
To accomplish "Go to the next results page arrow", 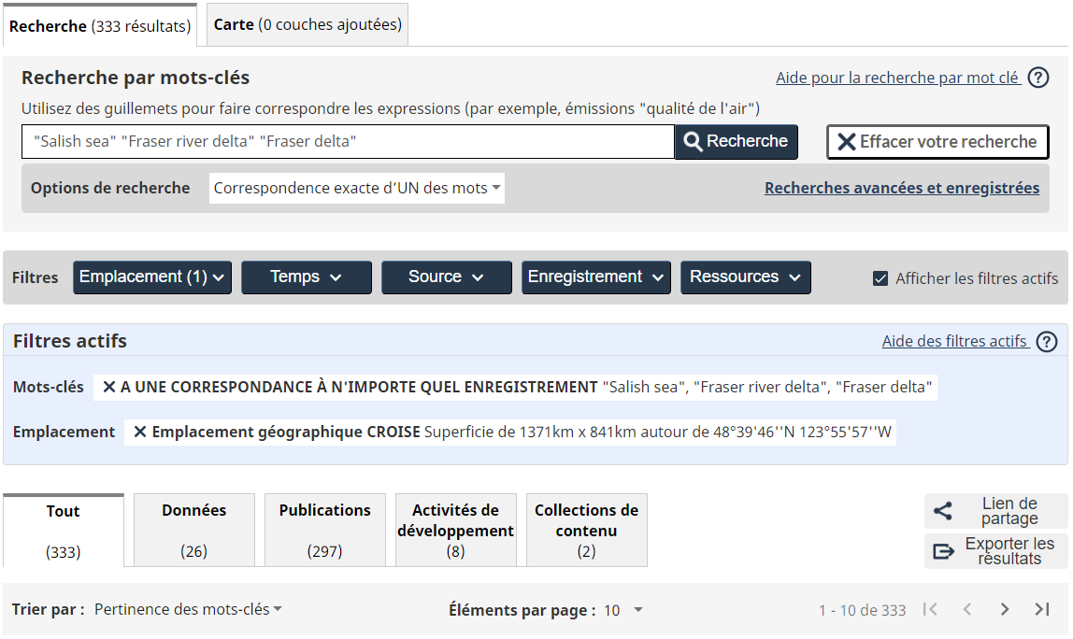I will point(1004,608).
